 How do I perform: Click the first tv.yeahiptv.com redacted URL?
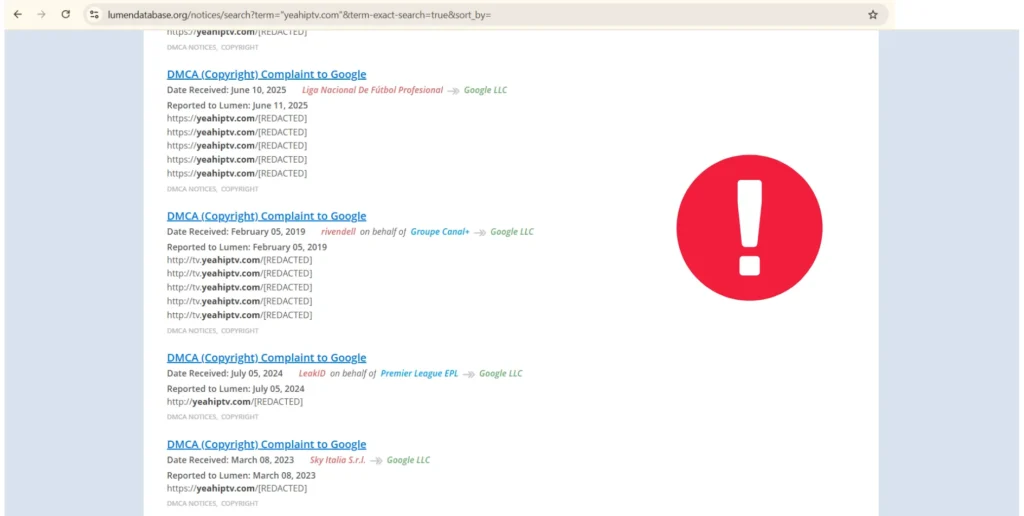239,260
